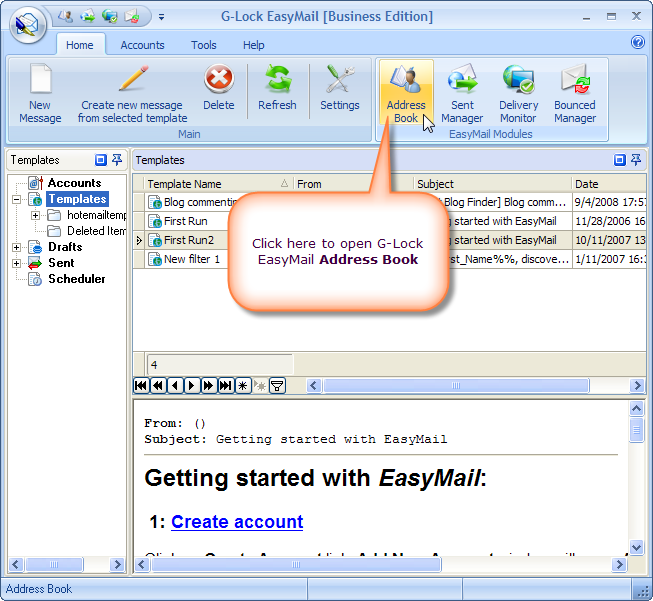Select the New filter 1 template row
Image resolution: width=653 pixels, height=601 pixels.
click(390, 259)
